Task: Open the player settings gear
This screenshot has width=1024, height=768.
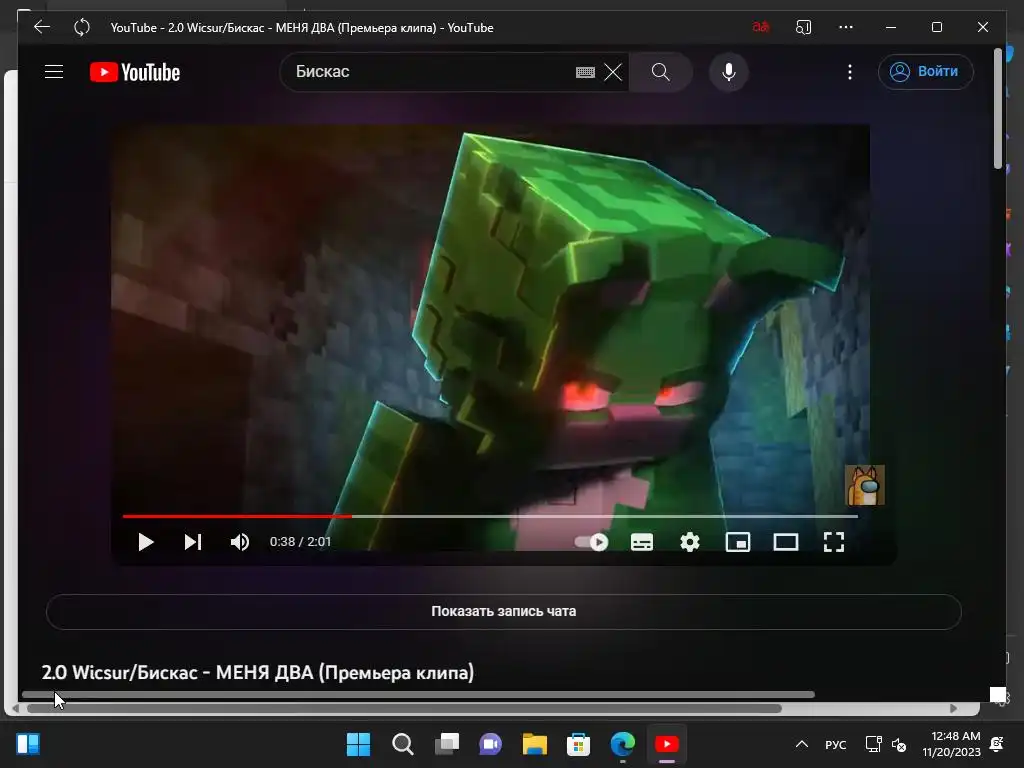Action: [690, 542]
